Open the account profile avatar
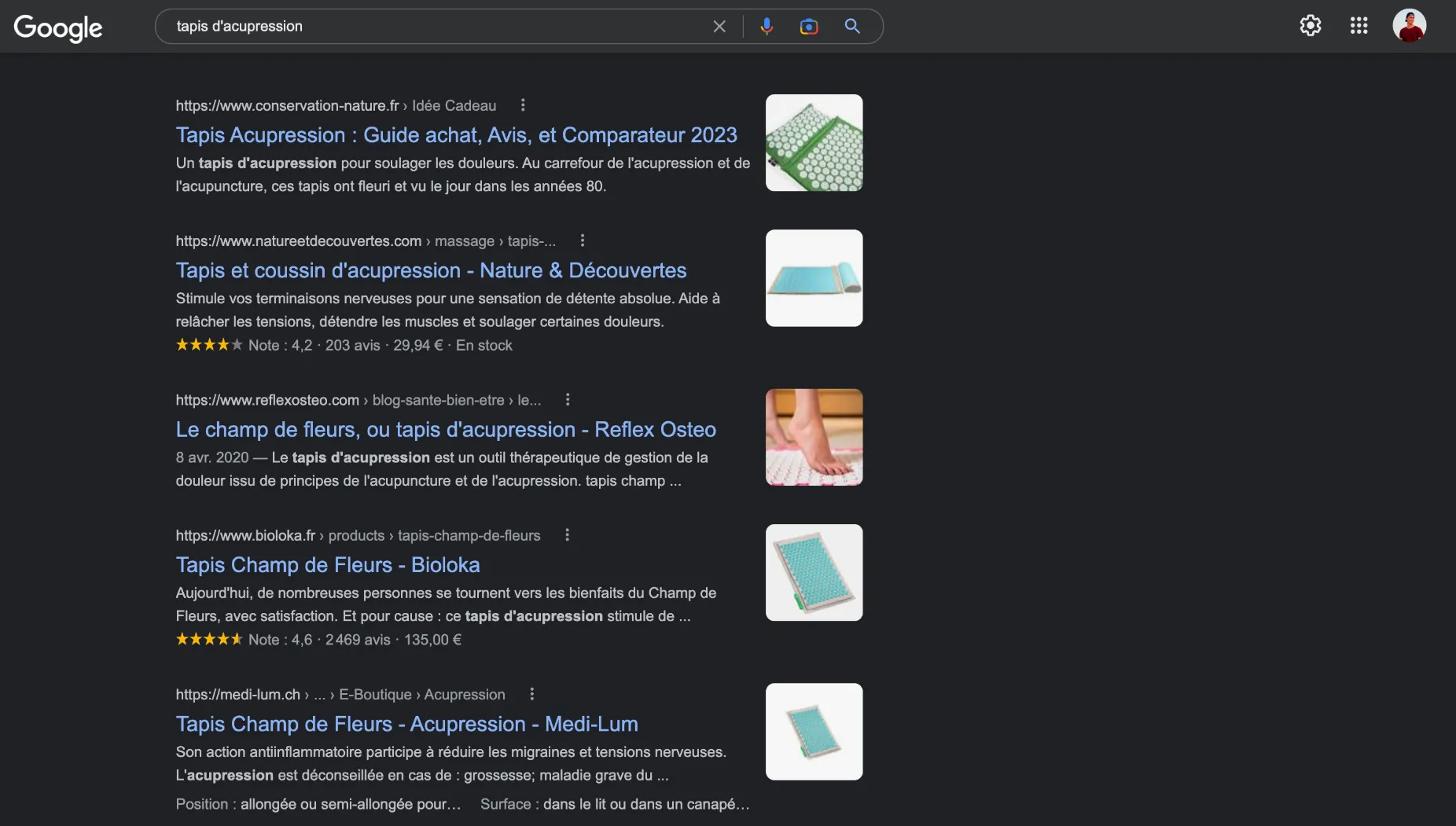This screenshot has width=1456, height=826. coord(1409,26)
